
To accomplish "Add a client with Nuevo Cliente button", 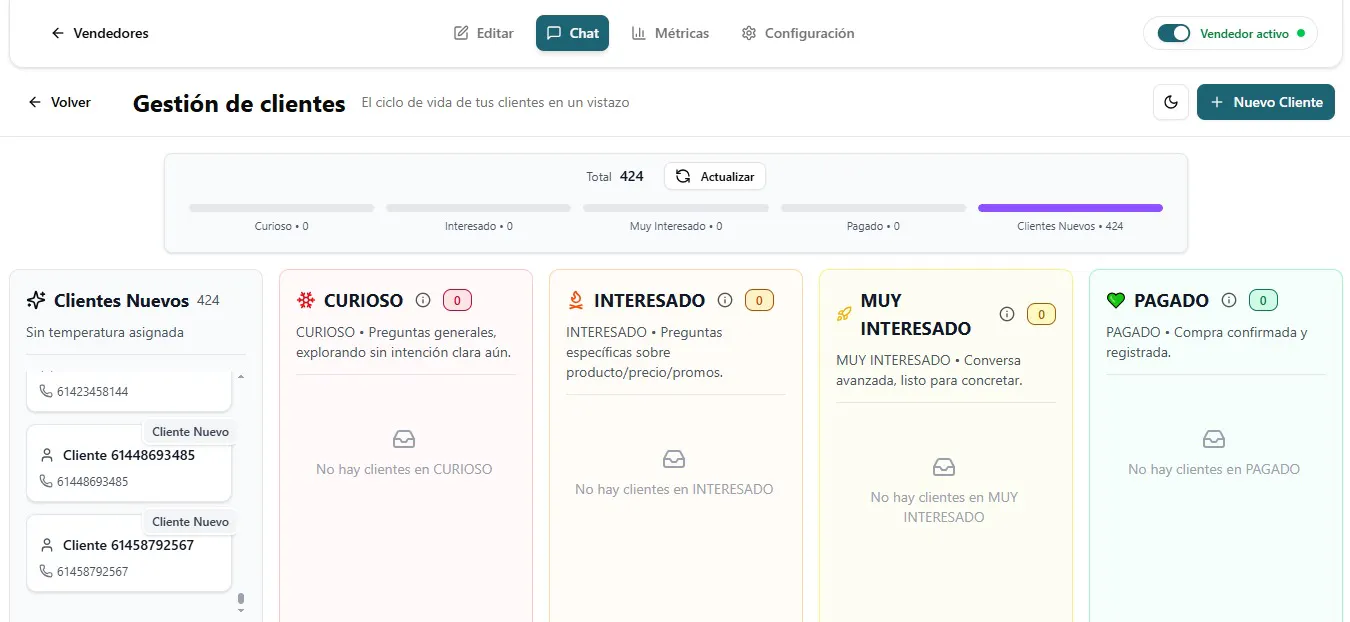I will (1266, 102).
